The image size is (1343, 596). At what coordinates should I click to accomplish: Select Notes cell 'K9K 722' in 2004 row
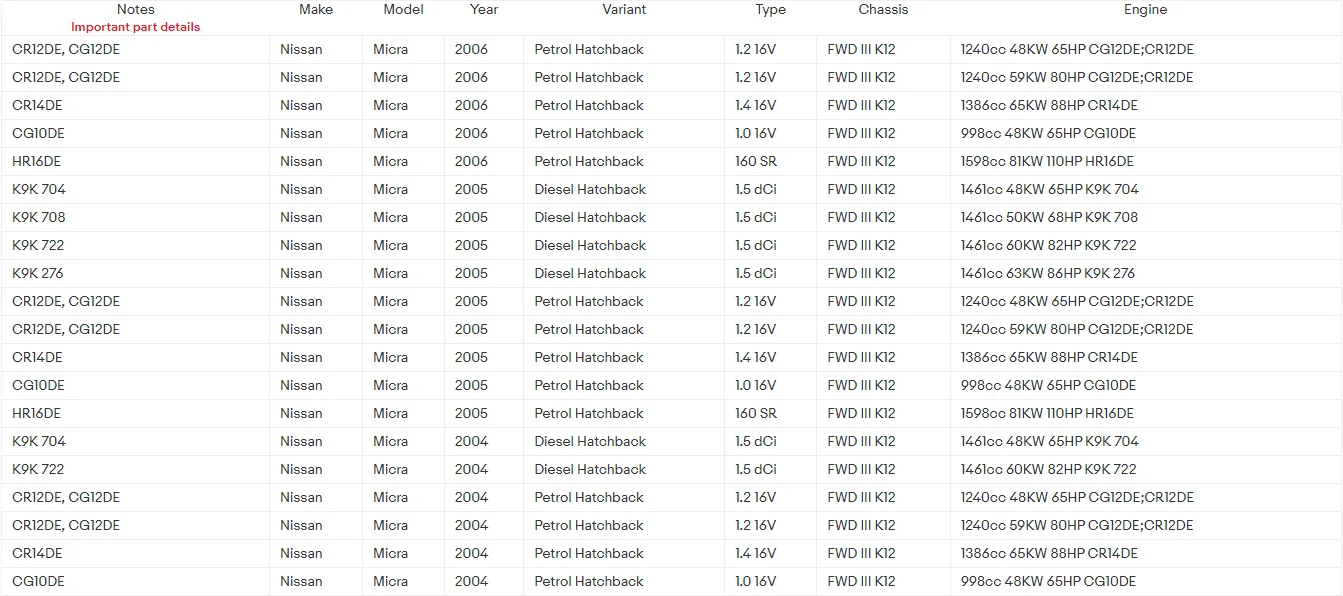click(x=38, y=469)
